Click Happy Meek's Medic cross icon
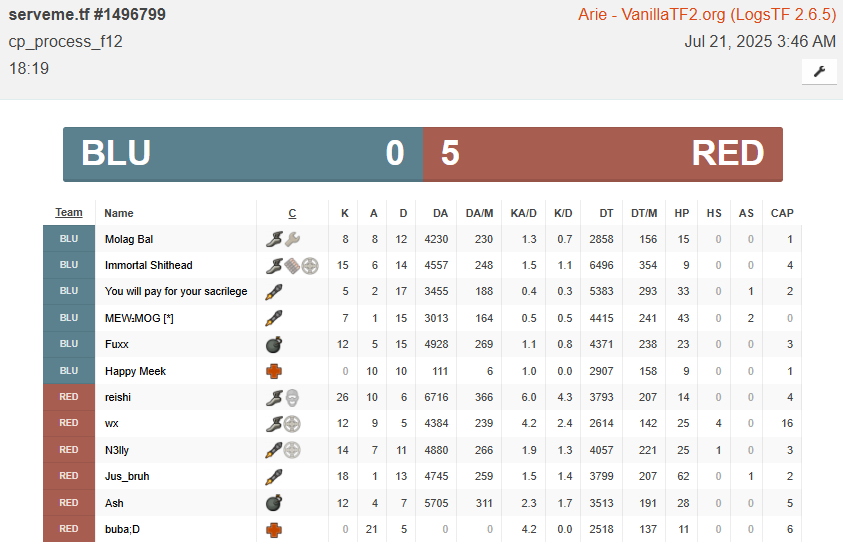The width and height of the screenshot is (843, 551). (x=274, y=371)
